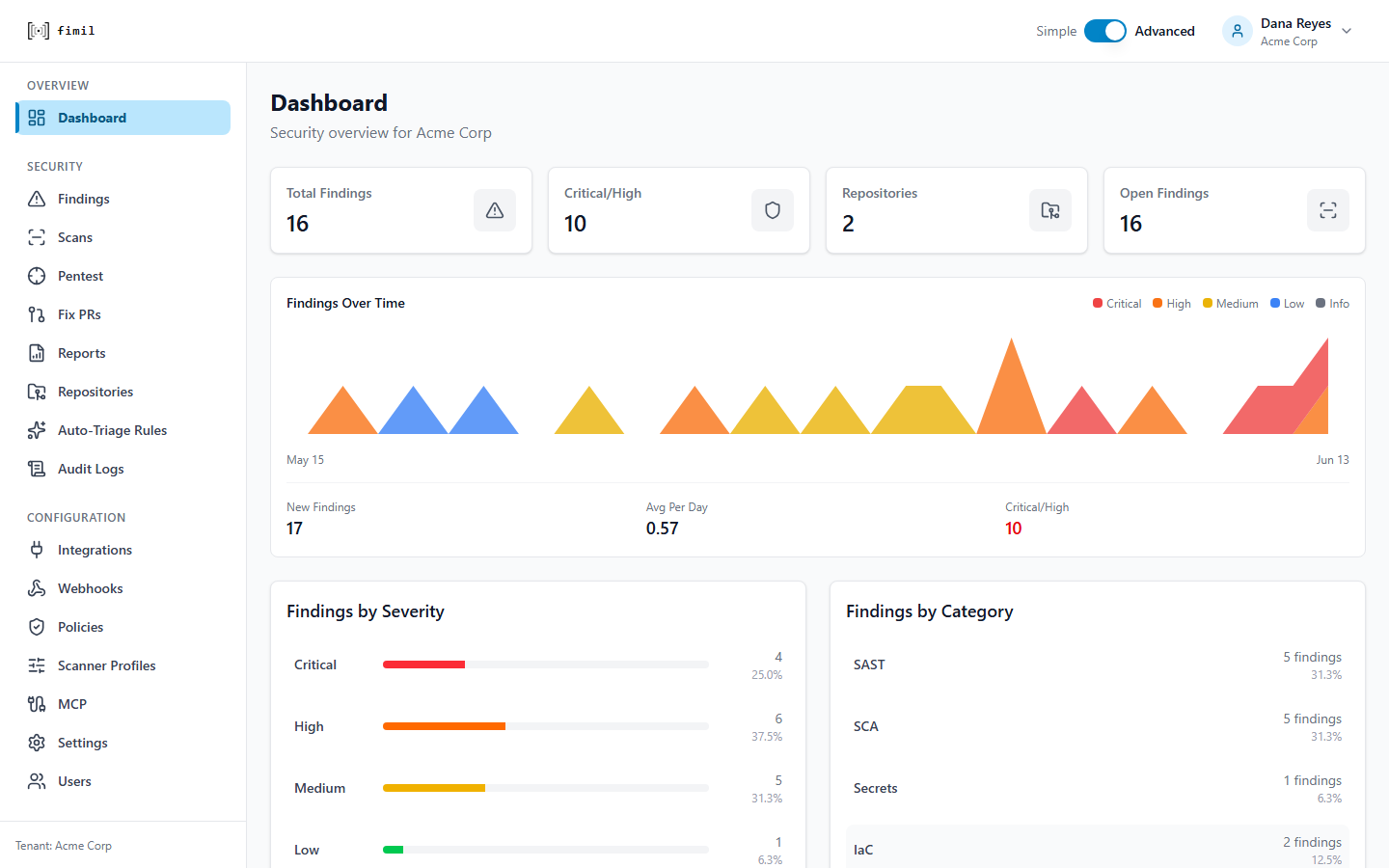1389x868 pixels.
Task: Click the Avg Per Day value 0.57
Action: (x=663, y=529)
